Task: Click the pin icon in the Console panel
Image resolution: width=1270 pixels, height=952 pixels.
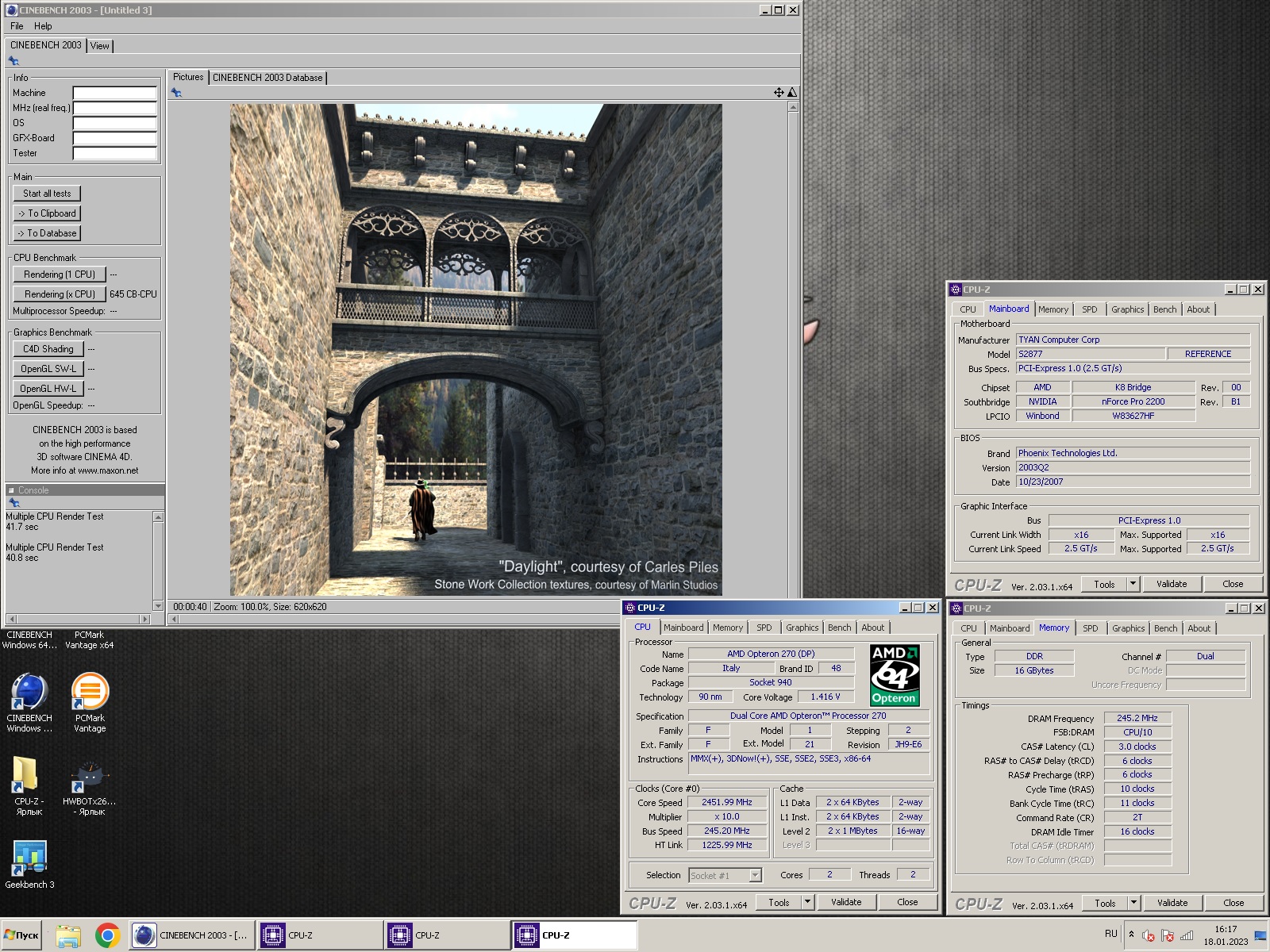Action: click(x=13, y=503)
